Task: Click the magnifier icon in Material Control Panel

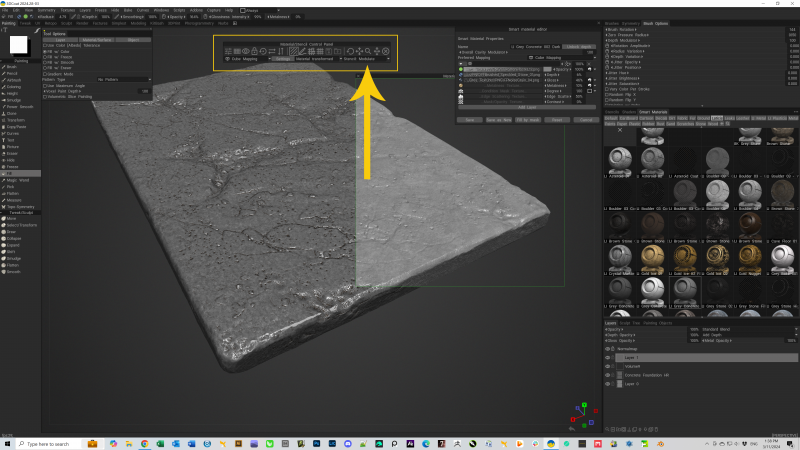Action: pos(367,50)
